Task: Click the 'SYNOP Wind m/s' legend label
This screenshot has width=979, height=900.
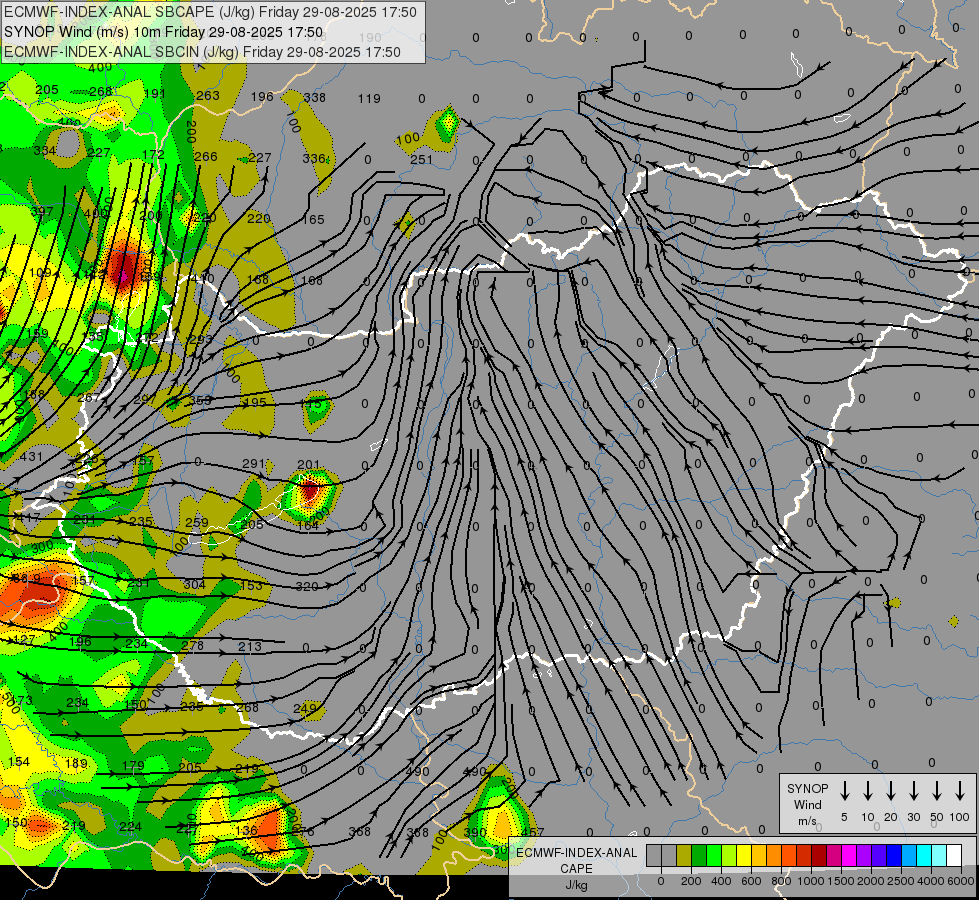Action: (x=807, y=804)
